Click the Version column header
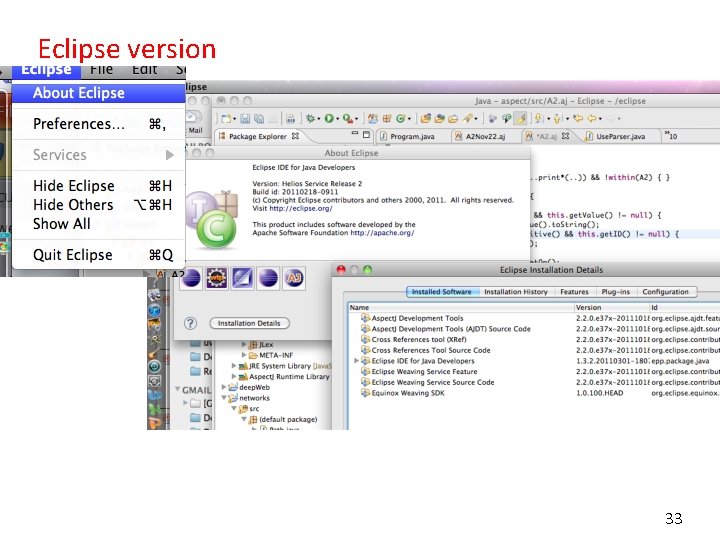This screenshot has width=720, height=540. point(611,308)
